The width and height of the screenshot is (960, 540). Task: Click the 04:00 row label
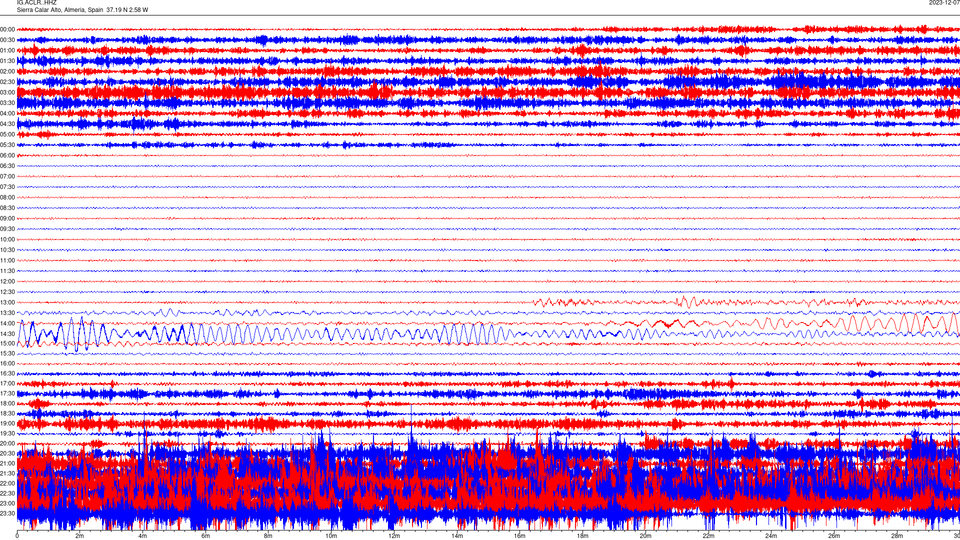point(7,113)
